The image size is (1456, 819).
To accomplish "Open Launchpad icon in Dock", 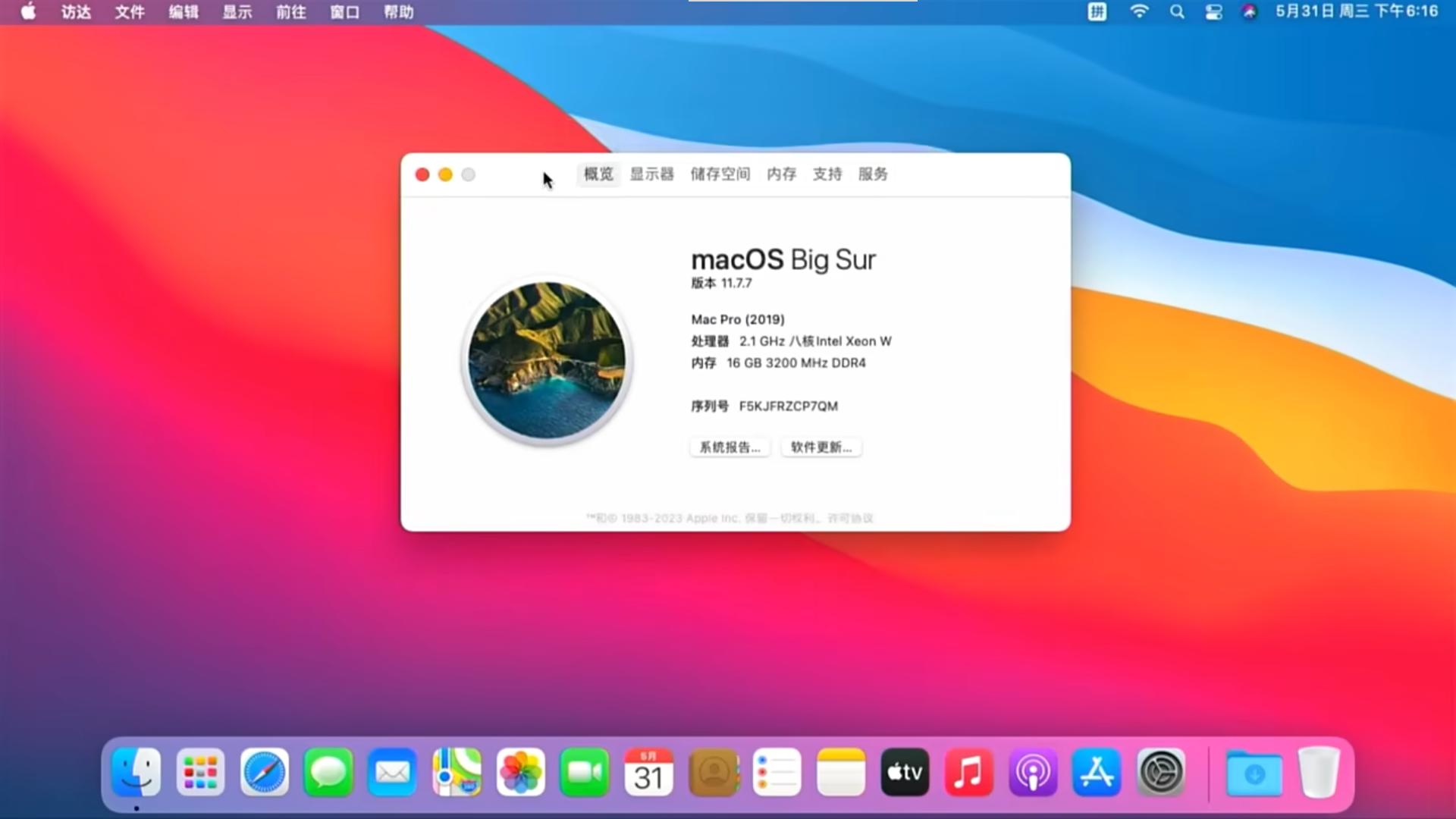I will tap(200, 773).
